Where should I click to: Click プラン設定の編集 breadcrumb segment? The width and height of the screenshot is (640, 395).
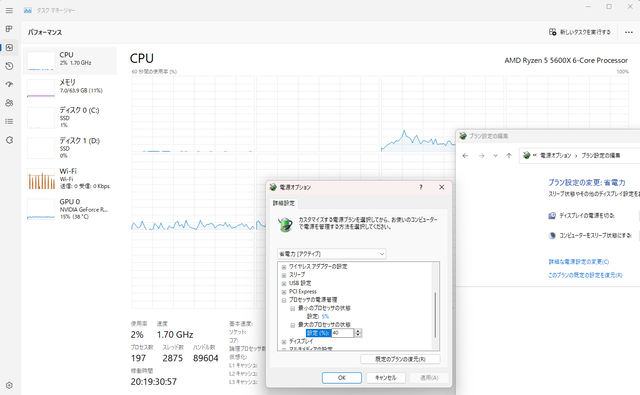[x=601, y=155]
